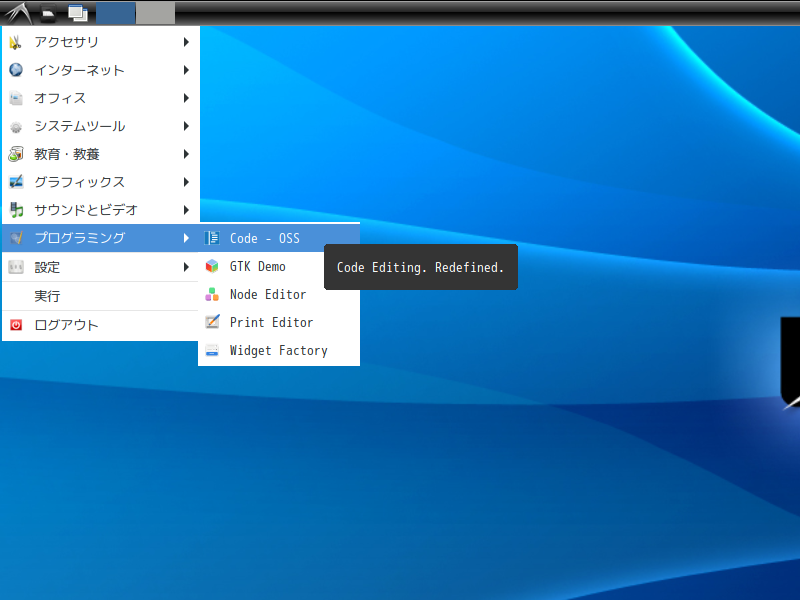Switch to the first workspace in pager
The height and width of the screenshot is (600, 800).
pyautogui.click(x=116, y=13)
